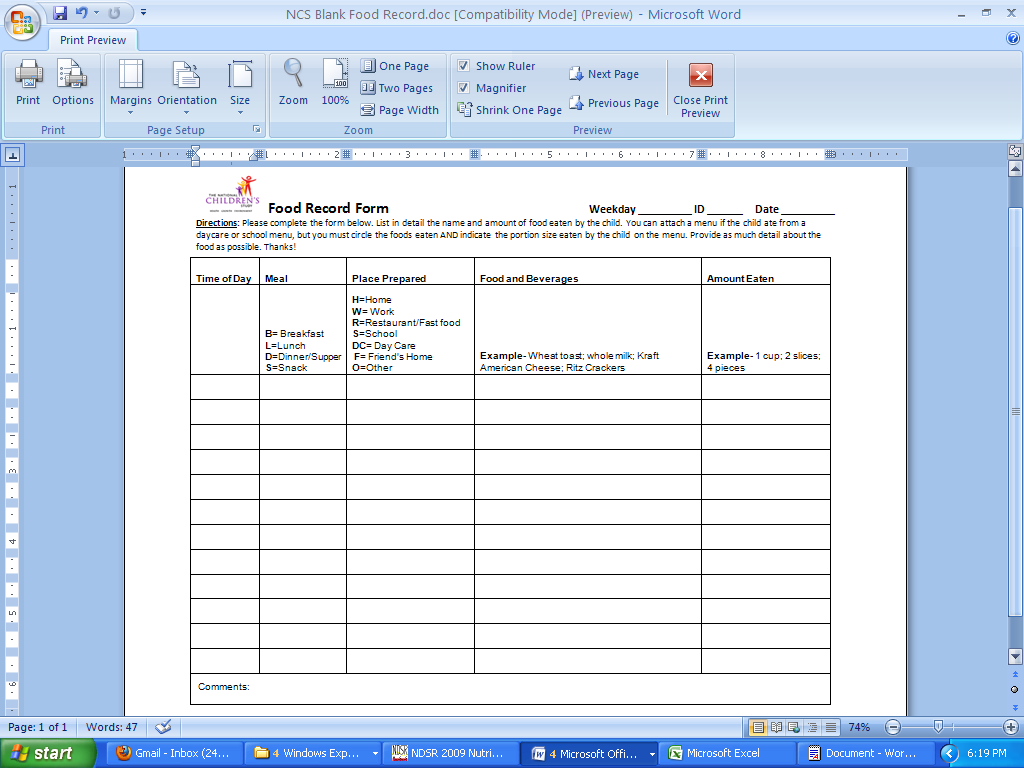Click the Windows Start button
This screenshot has width=1024, height=768.
(42, 753)
